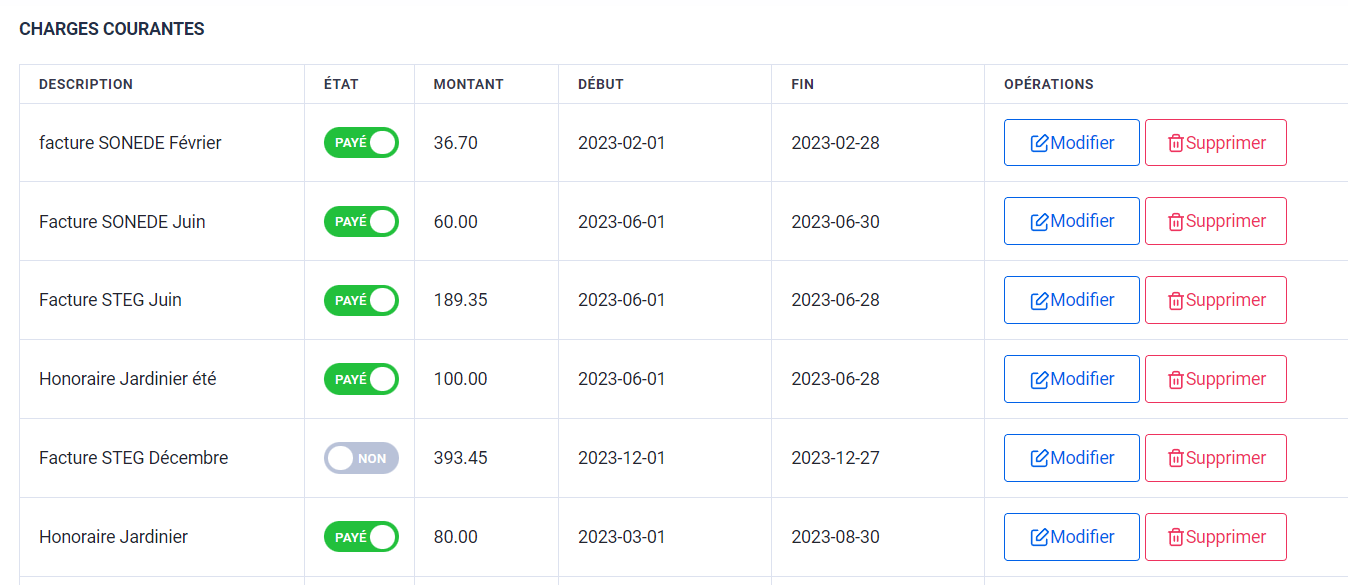
Task: Click edit icon for Honoraire Jardinier été
Action: [x=1040, y=380]
